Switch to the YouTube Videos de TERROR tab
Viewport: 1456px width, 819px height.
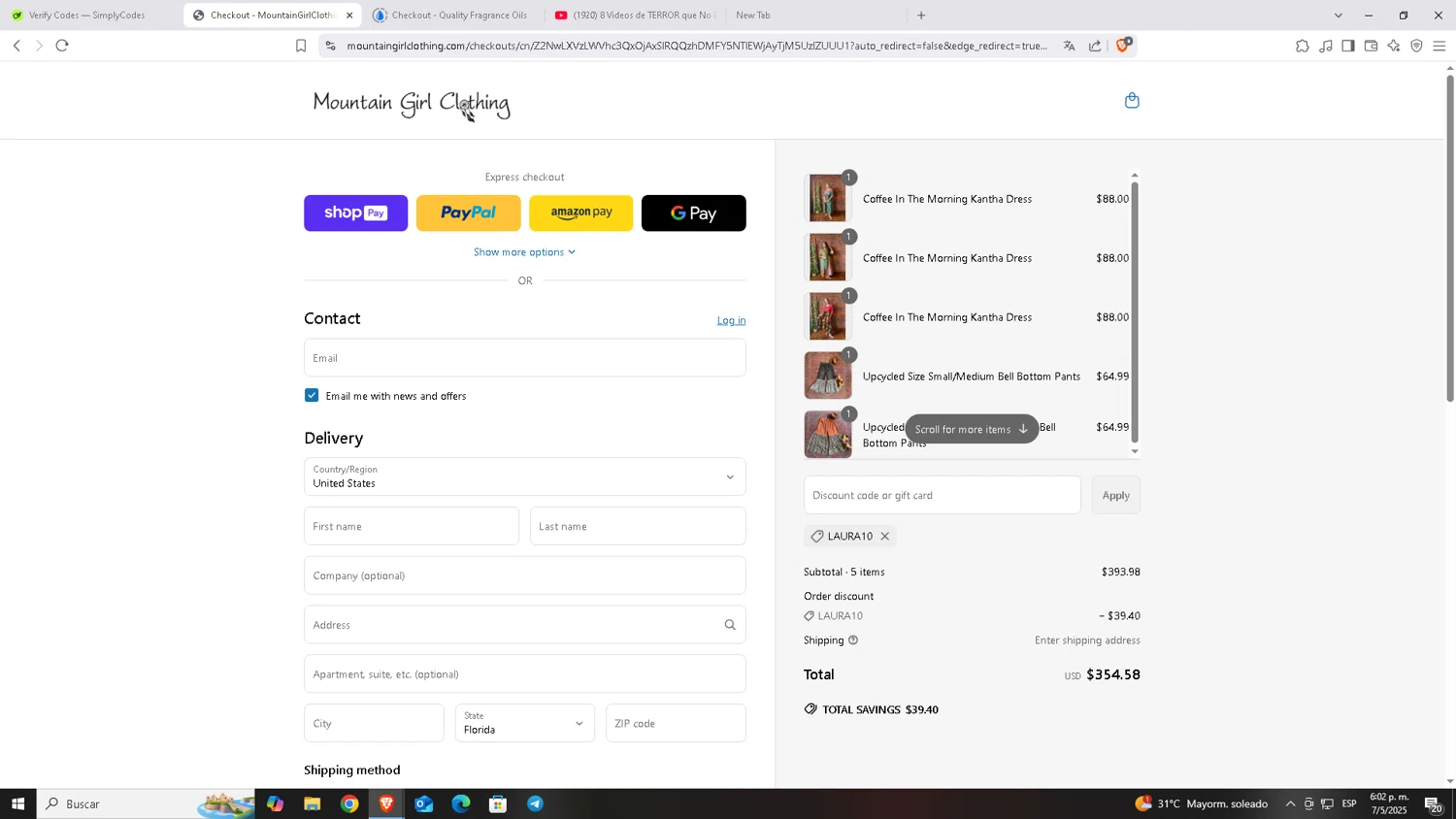click(634, 16)
